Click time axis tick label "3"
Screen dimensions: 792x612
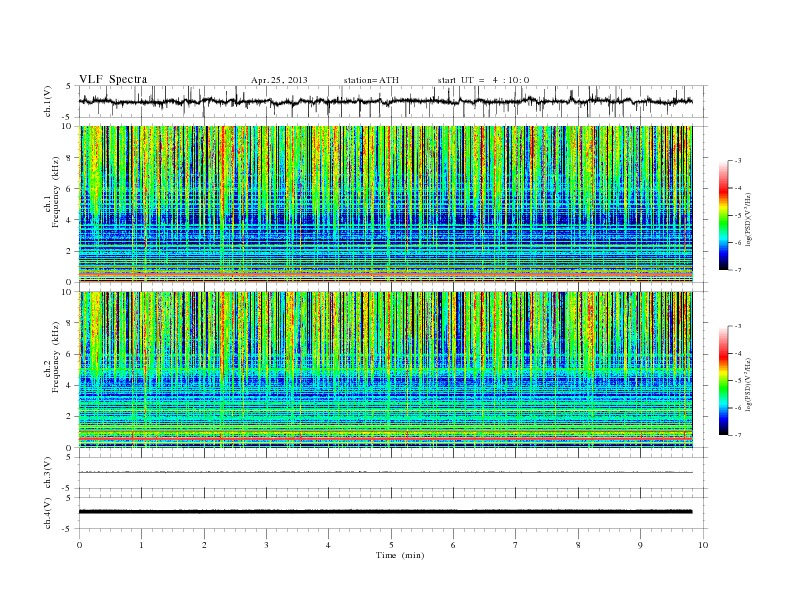point(266,545)
